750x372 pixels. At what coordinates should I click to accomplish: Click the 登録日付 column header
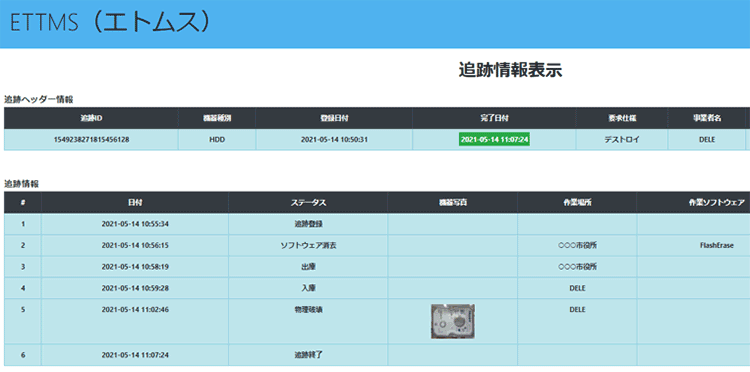[x=333, y=118]
